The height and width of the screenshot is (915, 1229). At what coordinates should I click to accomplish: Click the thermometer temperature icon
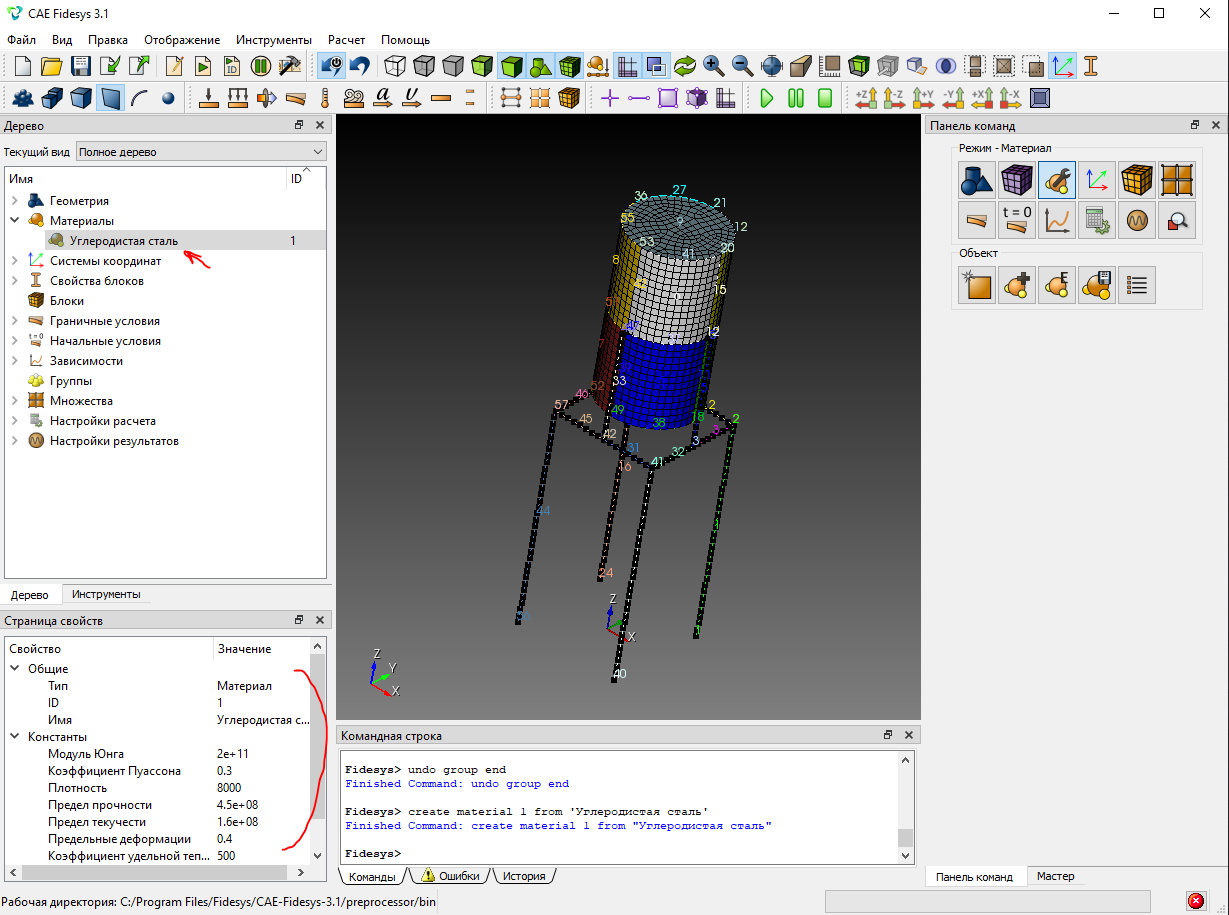pyautogui.click(x=324, y=98)
